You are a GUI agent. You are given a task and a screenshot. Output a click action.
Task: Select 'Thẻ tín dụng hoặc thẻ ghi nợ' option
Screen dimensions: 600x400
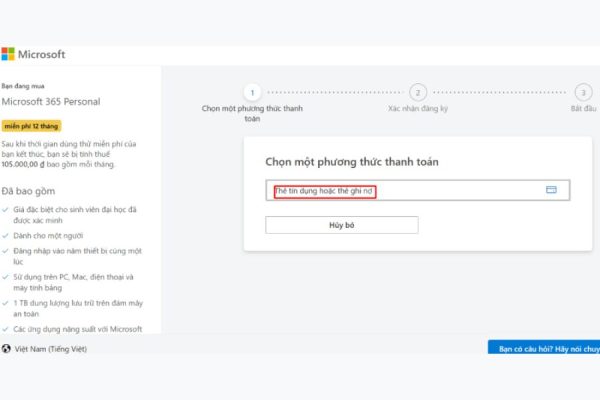325,190
